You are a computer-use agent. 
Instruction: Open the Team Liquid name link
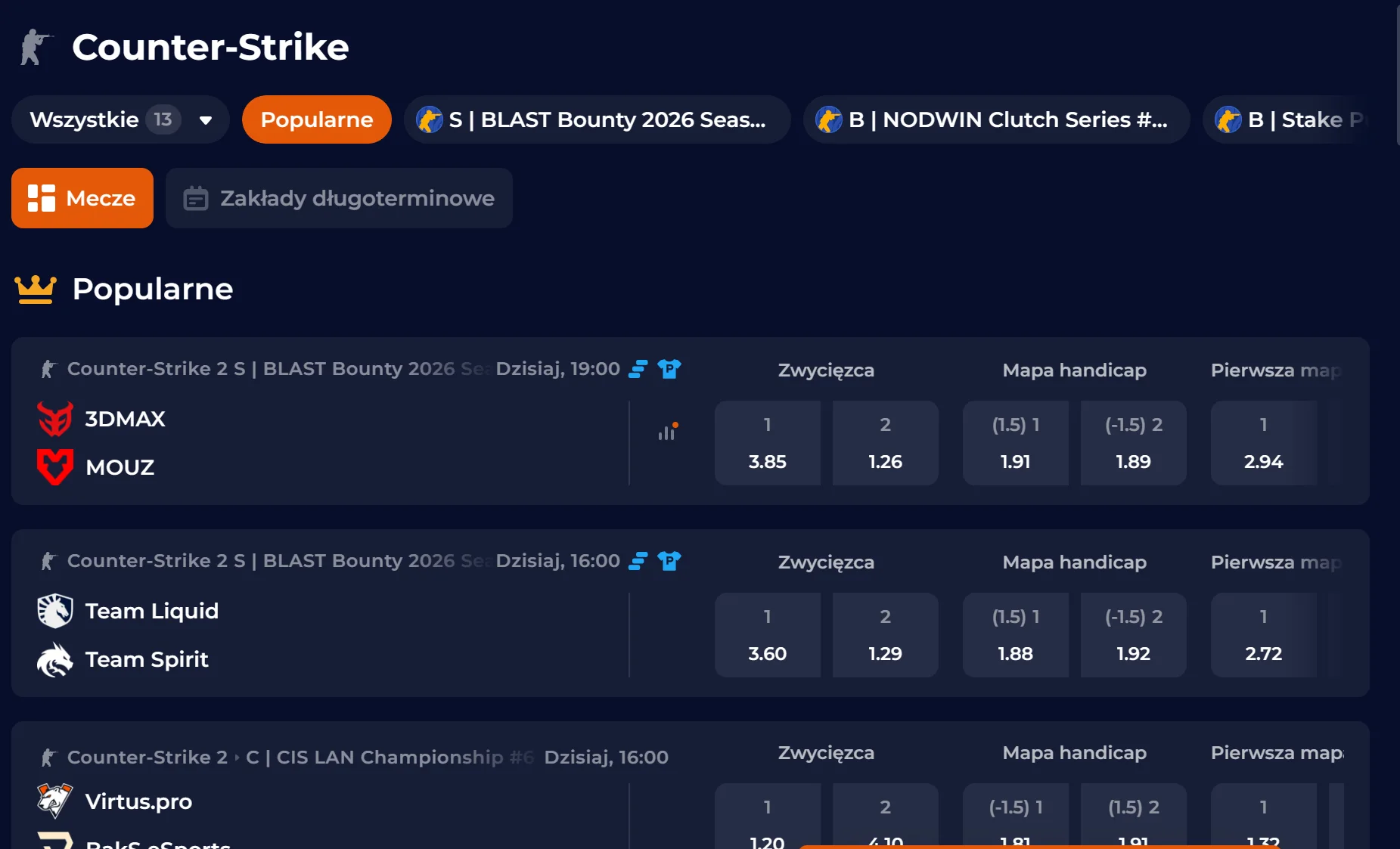(152, 611)
